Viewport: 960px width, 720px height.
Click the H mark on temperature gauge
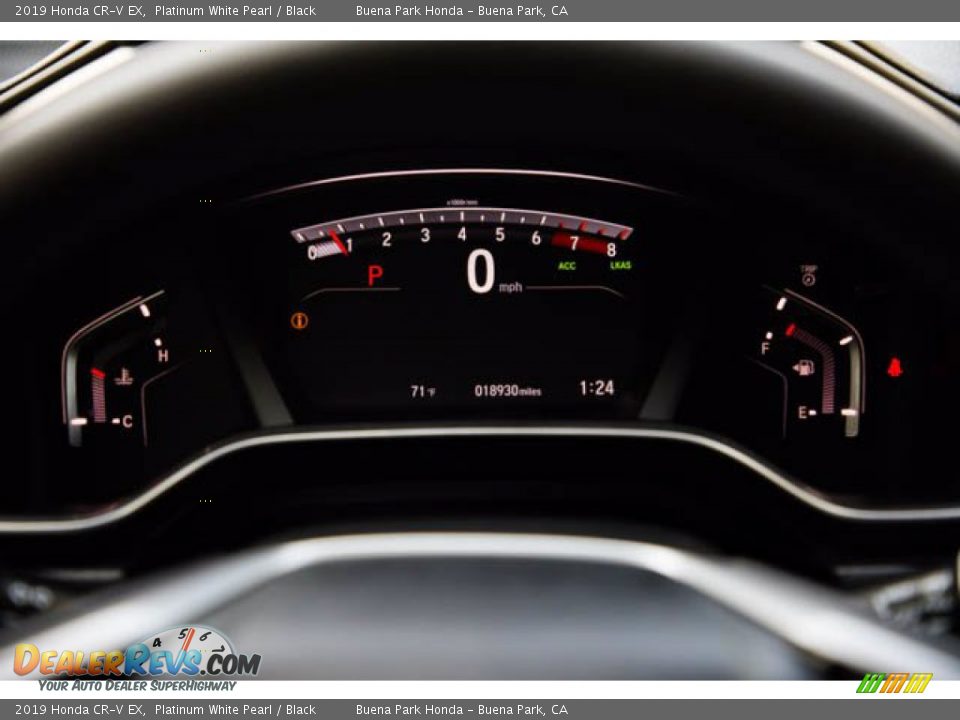(x=163, y=356)
